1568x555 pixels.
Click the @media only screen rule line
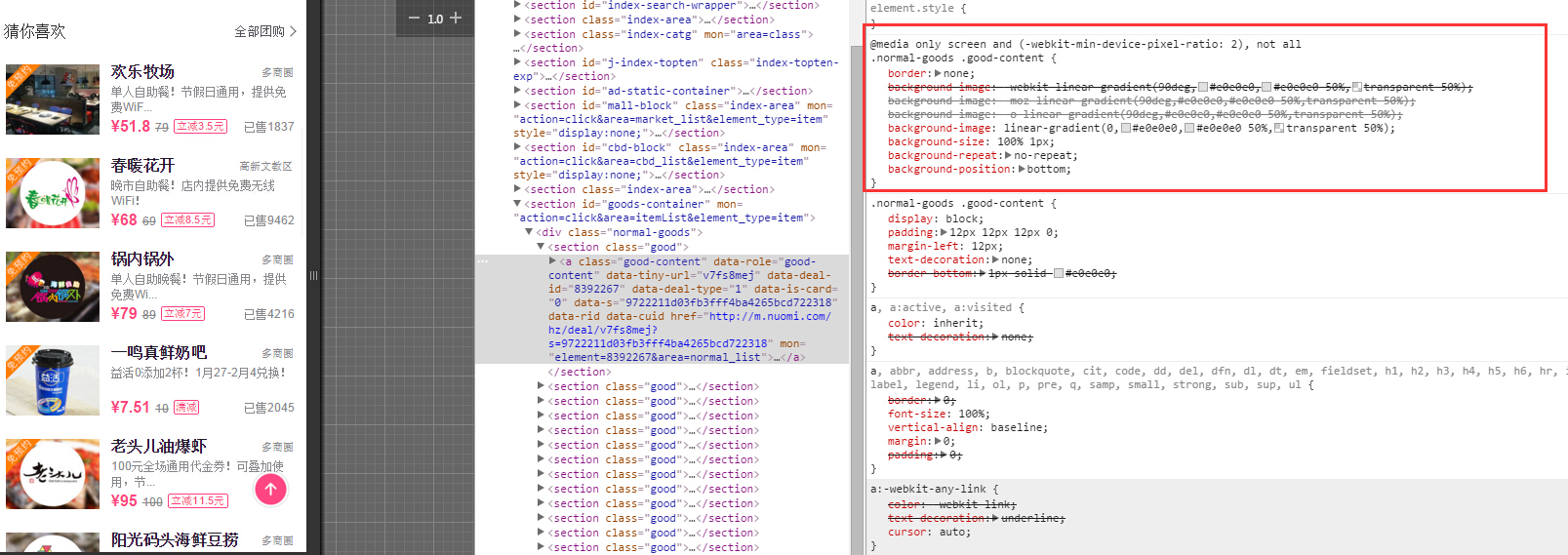[x=1085, y=44]
